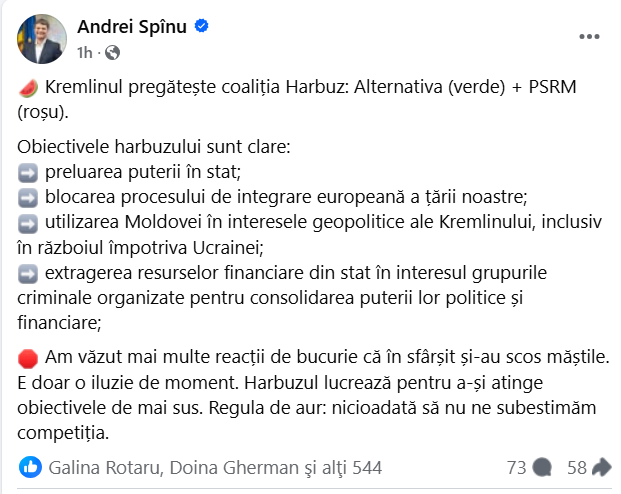Click the blue Like reaction icon
The width and height of the screenshot is (621, 494).
tap(31, 467)
